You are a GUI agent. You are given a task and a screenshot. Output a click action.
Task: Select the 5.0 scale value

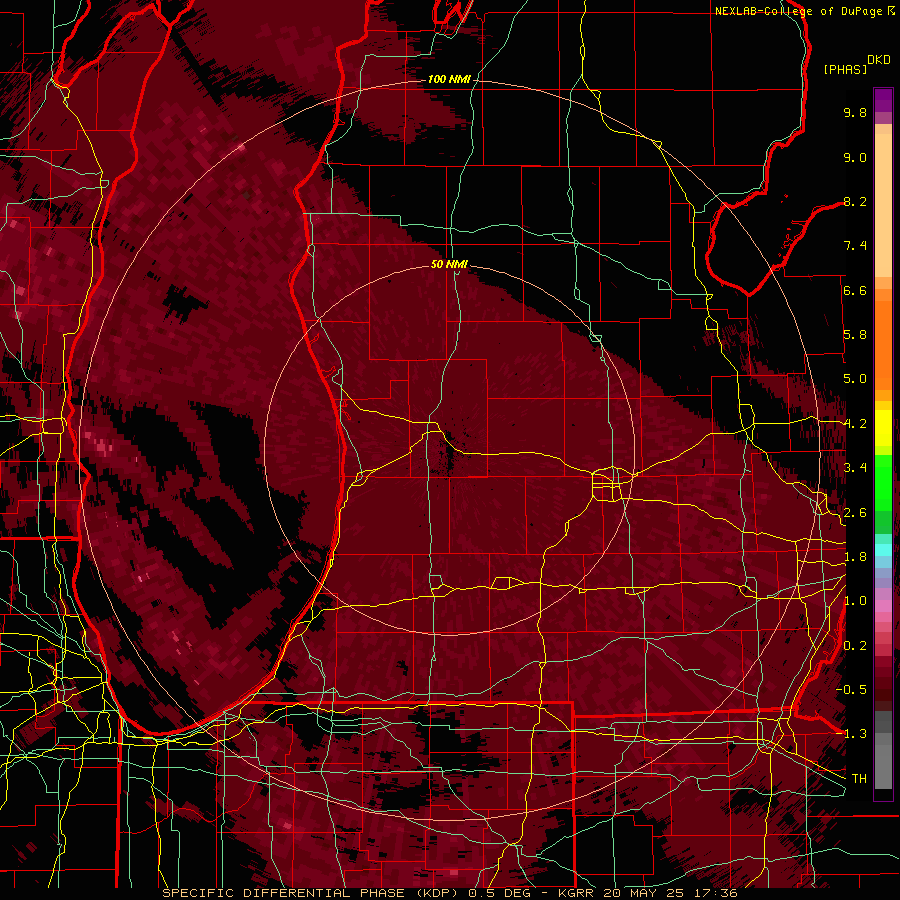click(855, 379)
